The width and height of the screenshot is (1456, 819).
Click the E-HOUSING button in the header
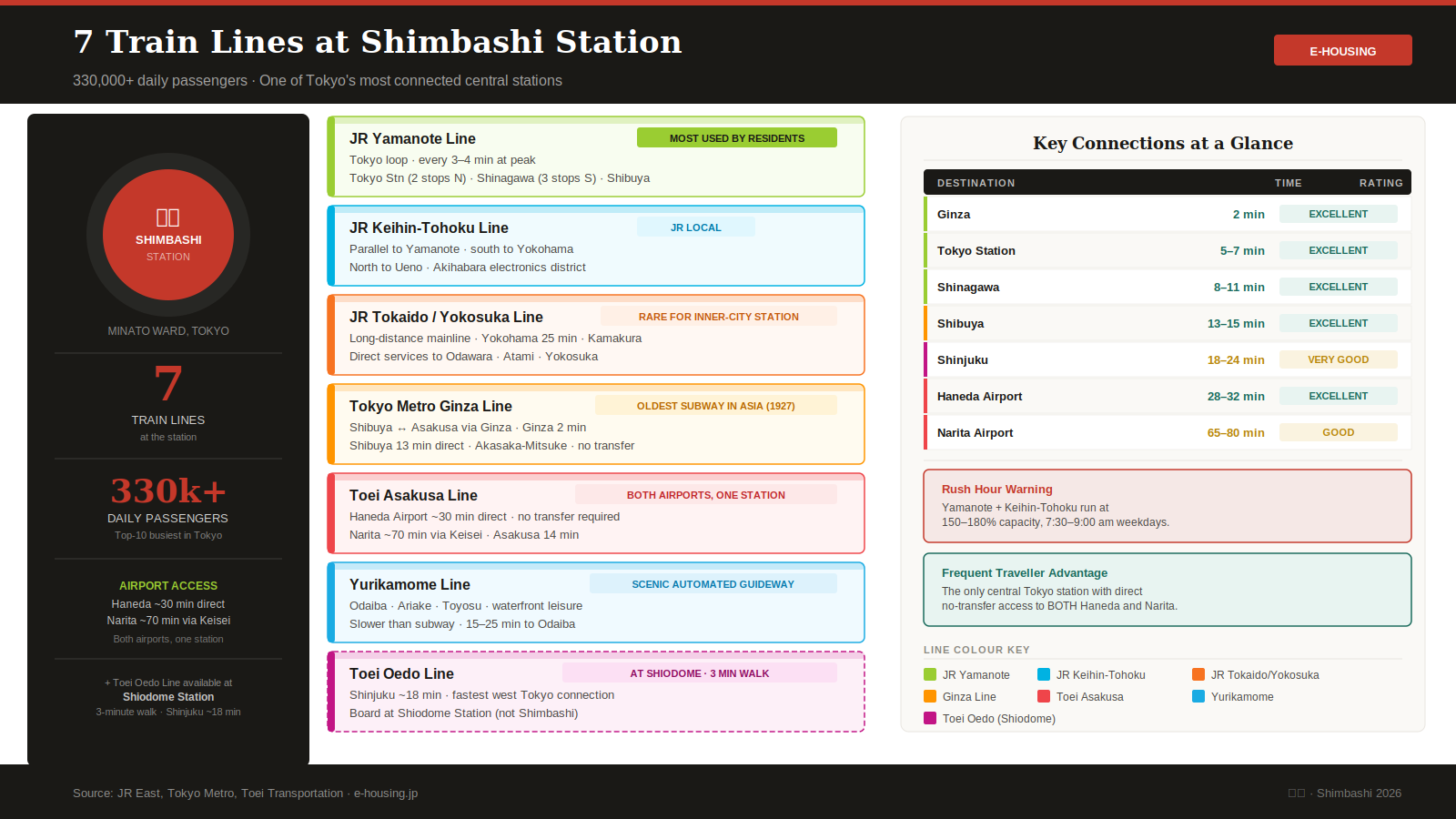[x=1342, y=51]
